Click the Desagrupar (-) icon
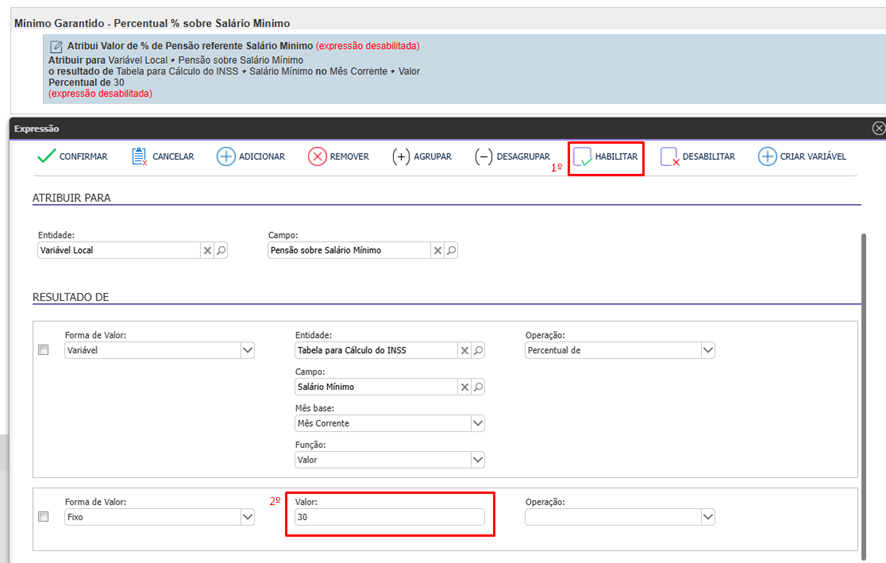886x563 pixels. [483, 157]
